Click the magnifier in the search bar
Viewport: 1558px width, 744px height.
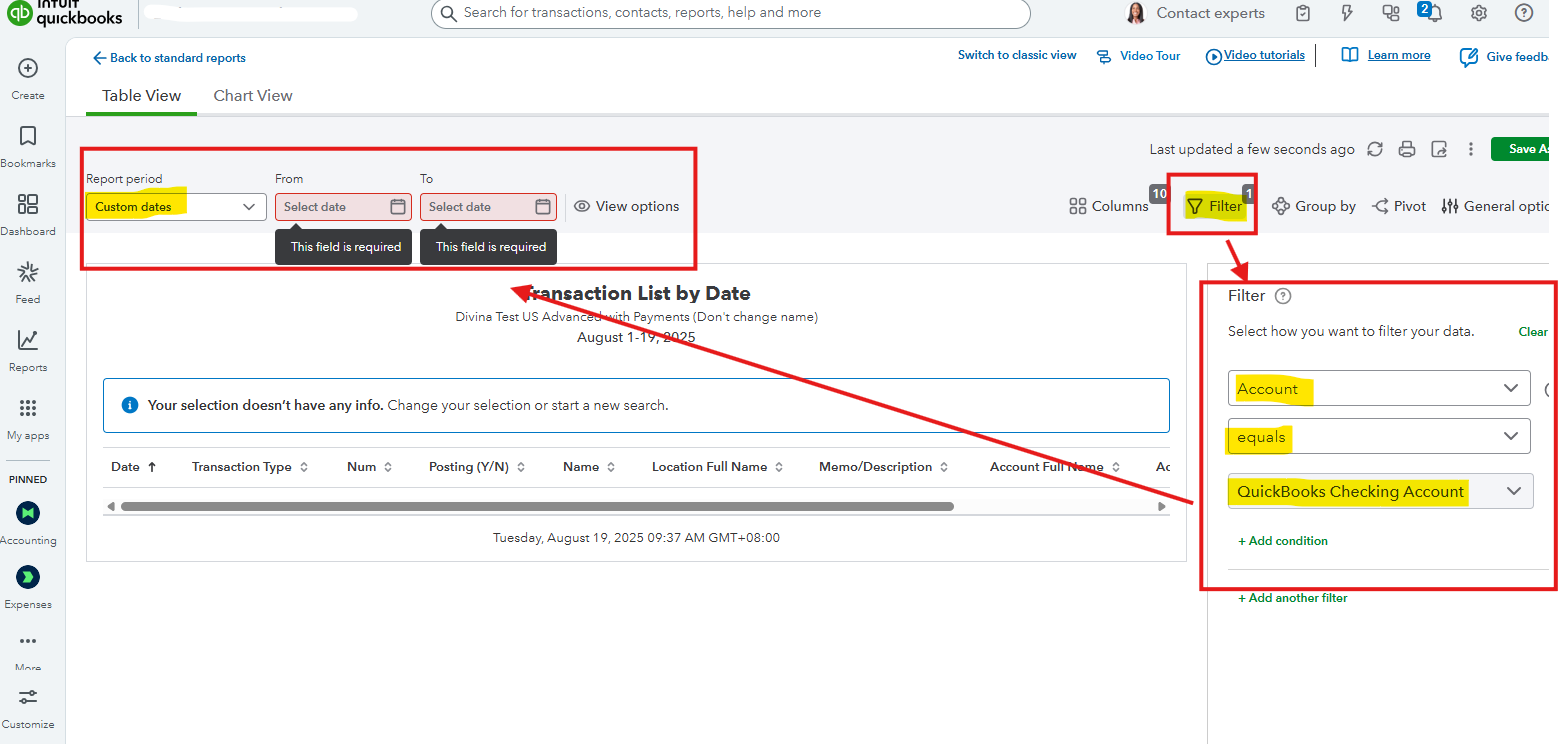pos(450,13)
